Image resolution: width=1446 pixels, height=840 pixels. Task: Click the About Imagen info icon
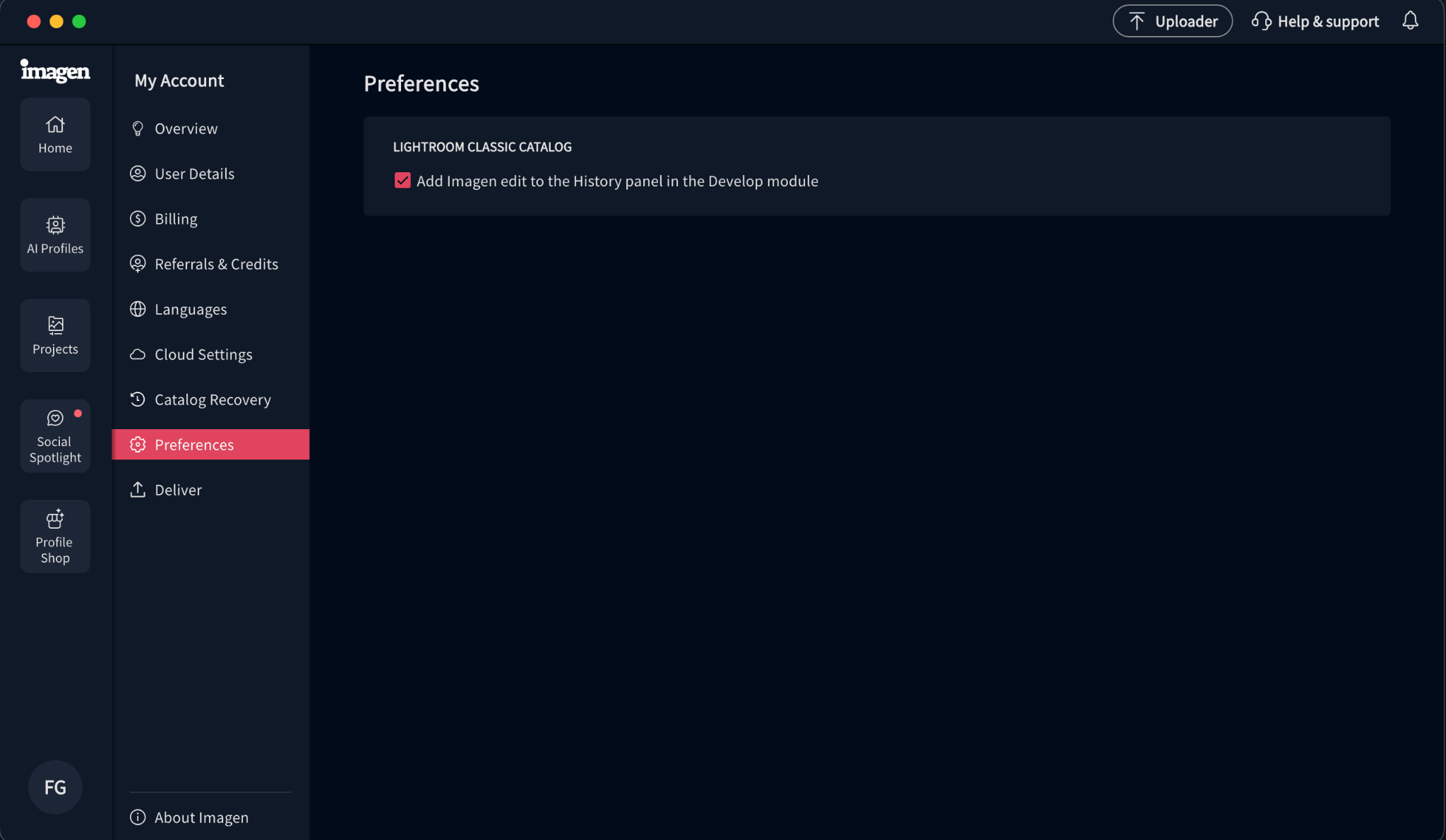(x=138, y=817)
